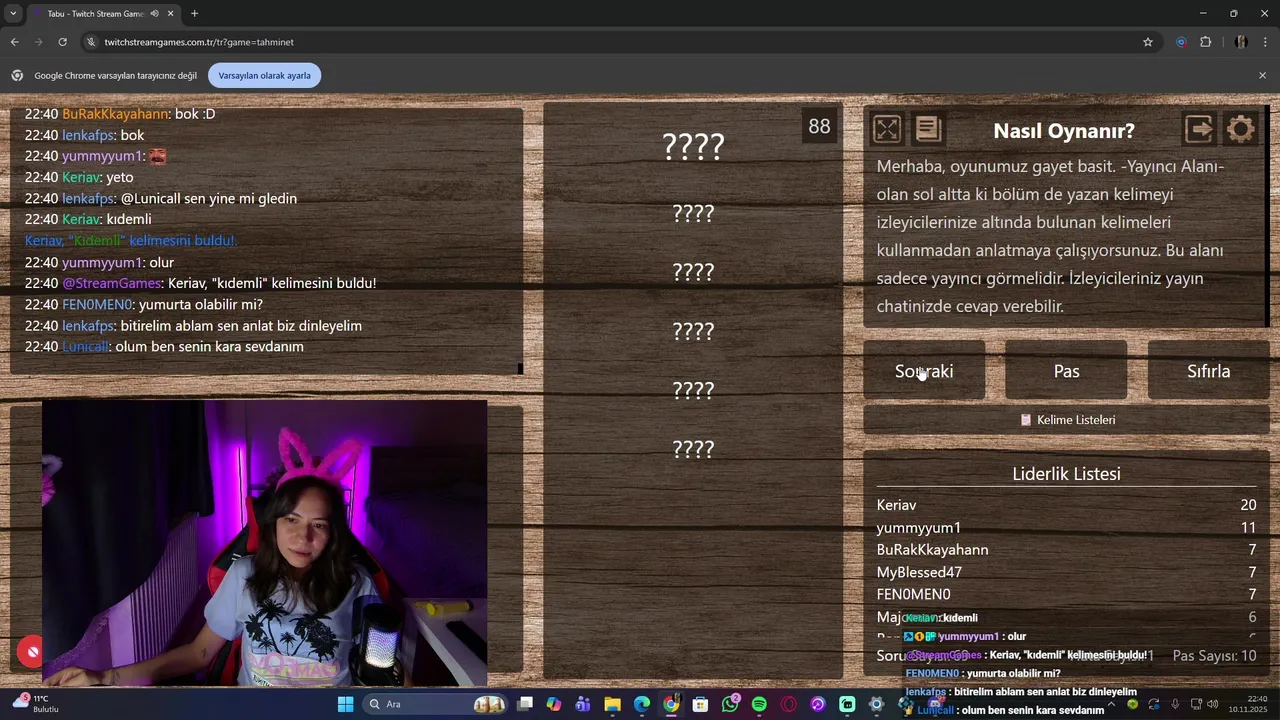
Task: Click chat scrollbar handle at chat panel edge
Action: 520,368
